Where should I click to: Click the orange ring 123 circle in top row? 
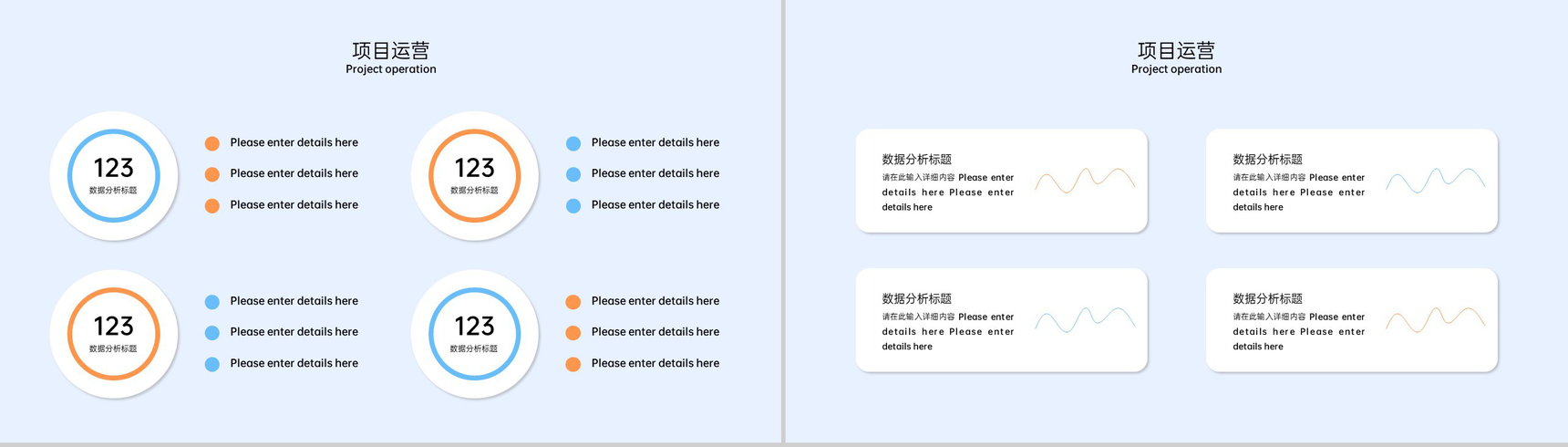475,176
